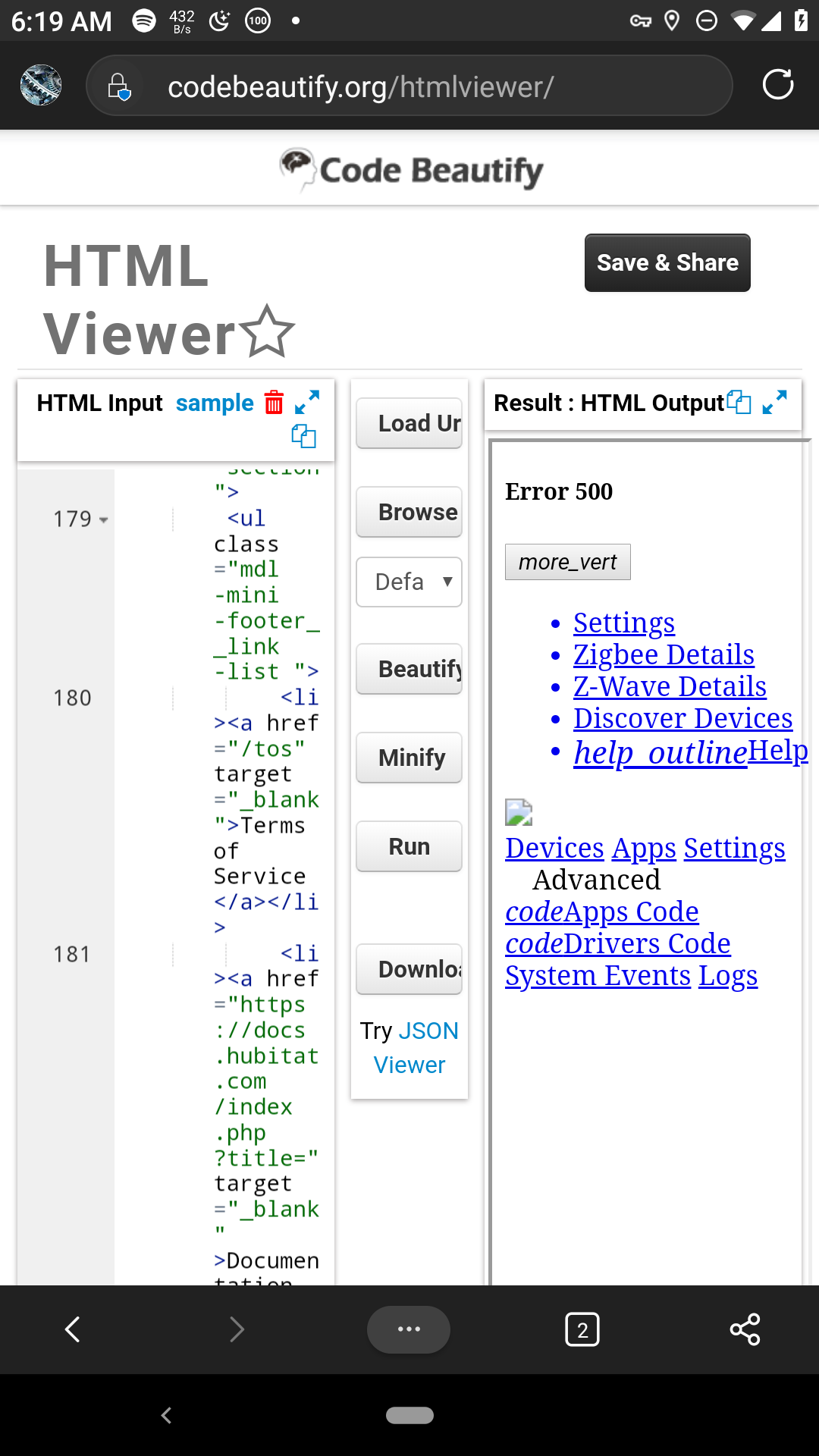Tap the site security lock icon
The width and height of the screenshot is (819, 1456).
(x=120, y=86)
